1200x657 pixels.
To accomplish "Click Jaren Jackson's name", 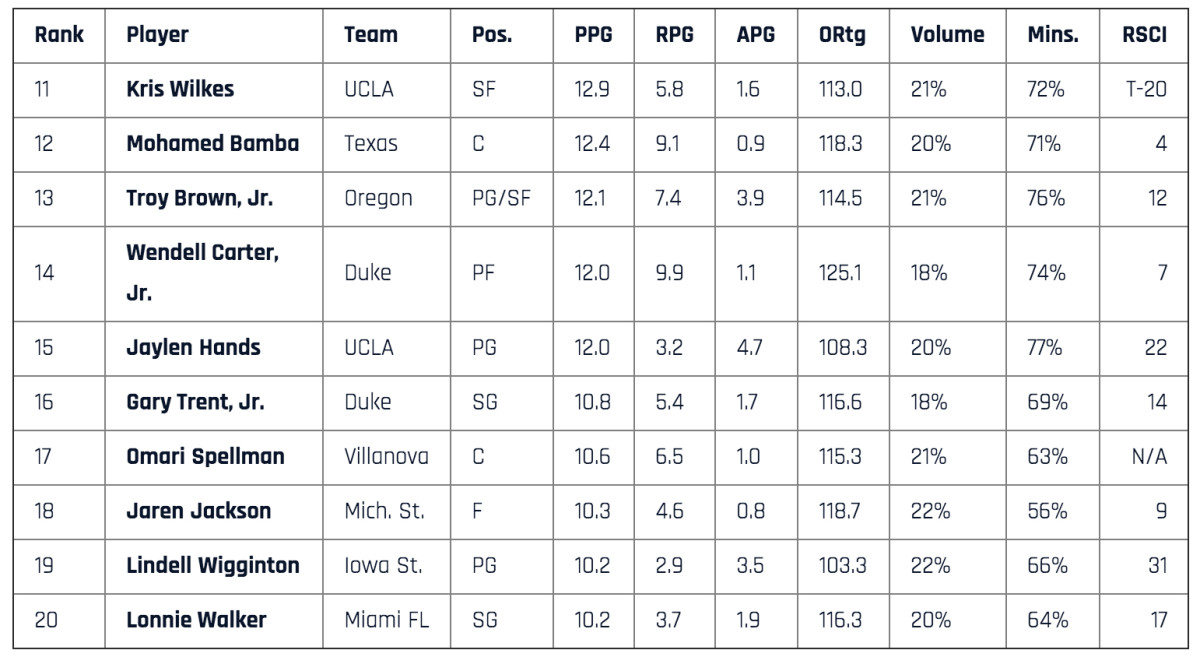I will point(198,511).
